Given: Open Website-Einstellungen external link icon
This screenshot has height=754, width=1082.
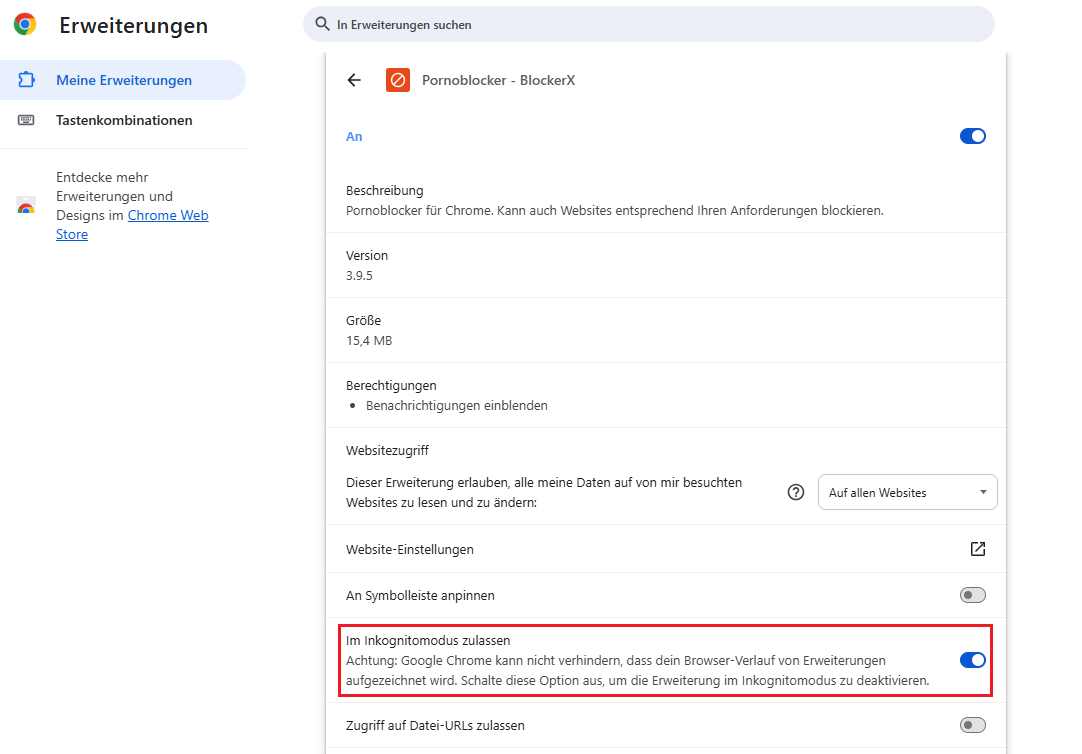Looking at the screenshot, I should (978, 549).
